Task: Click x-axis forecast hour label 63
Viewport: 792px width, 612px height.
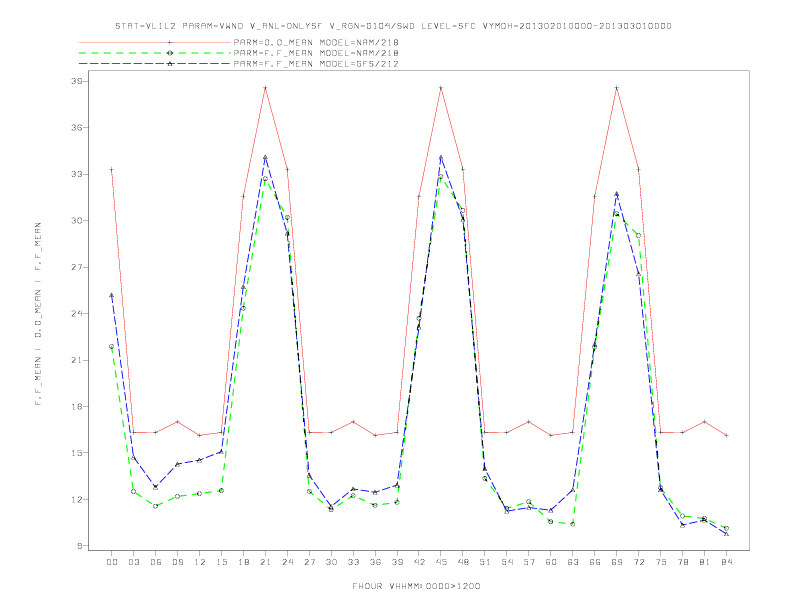Action: (x=573, y=562)
